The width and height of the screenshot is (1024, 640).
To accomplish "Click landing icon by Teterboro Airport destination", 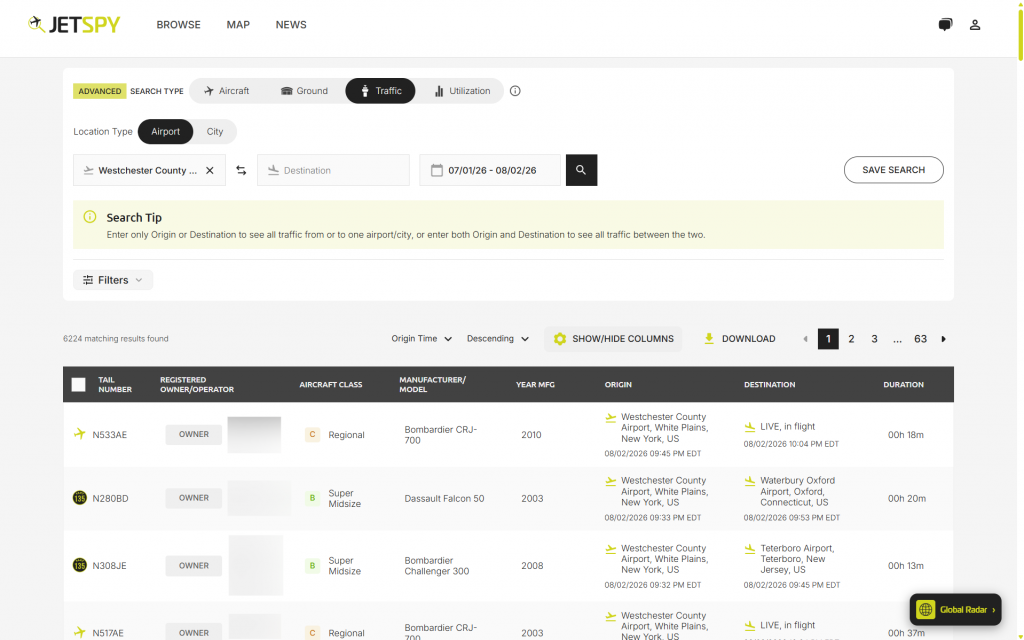I will tap(750, 549).
